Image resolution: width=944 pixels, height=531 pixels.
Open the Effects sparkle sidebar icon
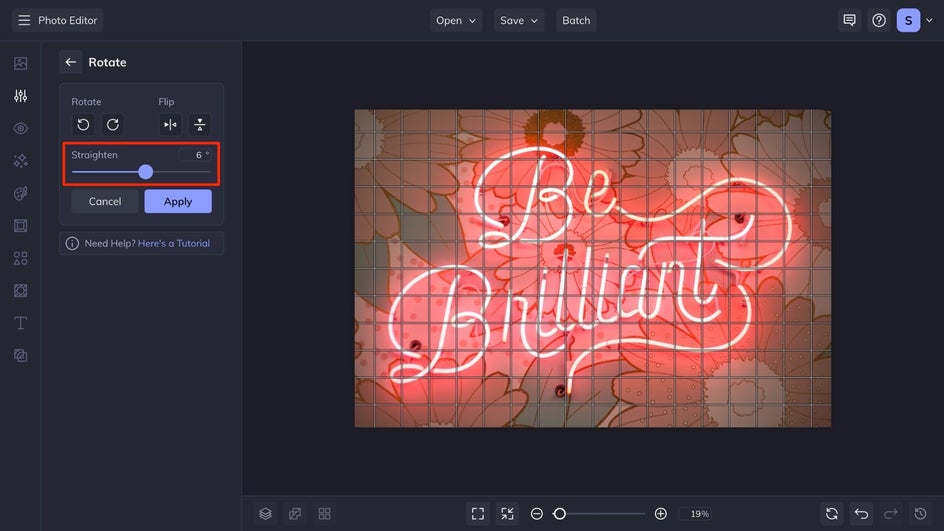coord(20,161)
